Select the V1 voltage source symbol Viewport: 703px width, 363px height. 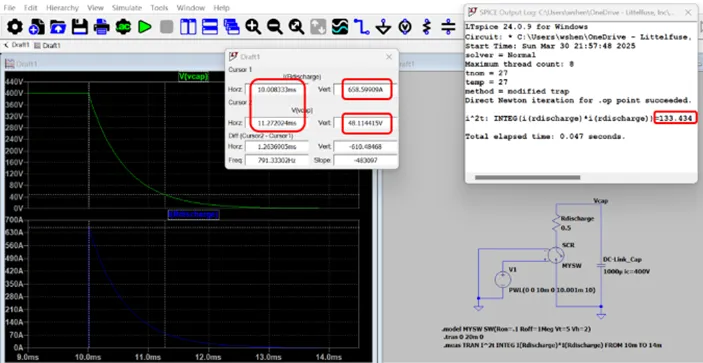503,280
